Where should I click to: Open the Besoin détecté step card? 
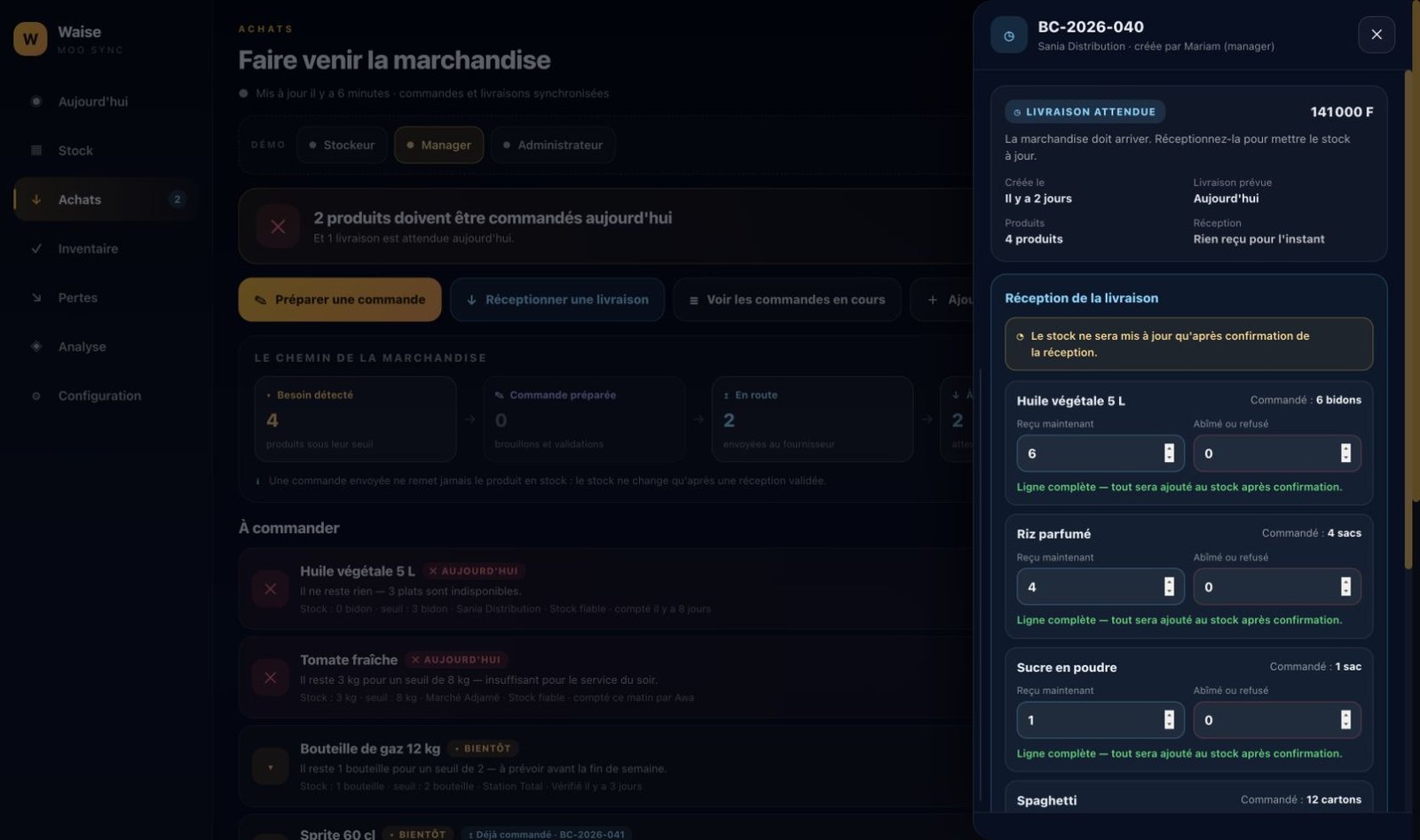[x=356, y=419]
